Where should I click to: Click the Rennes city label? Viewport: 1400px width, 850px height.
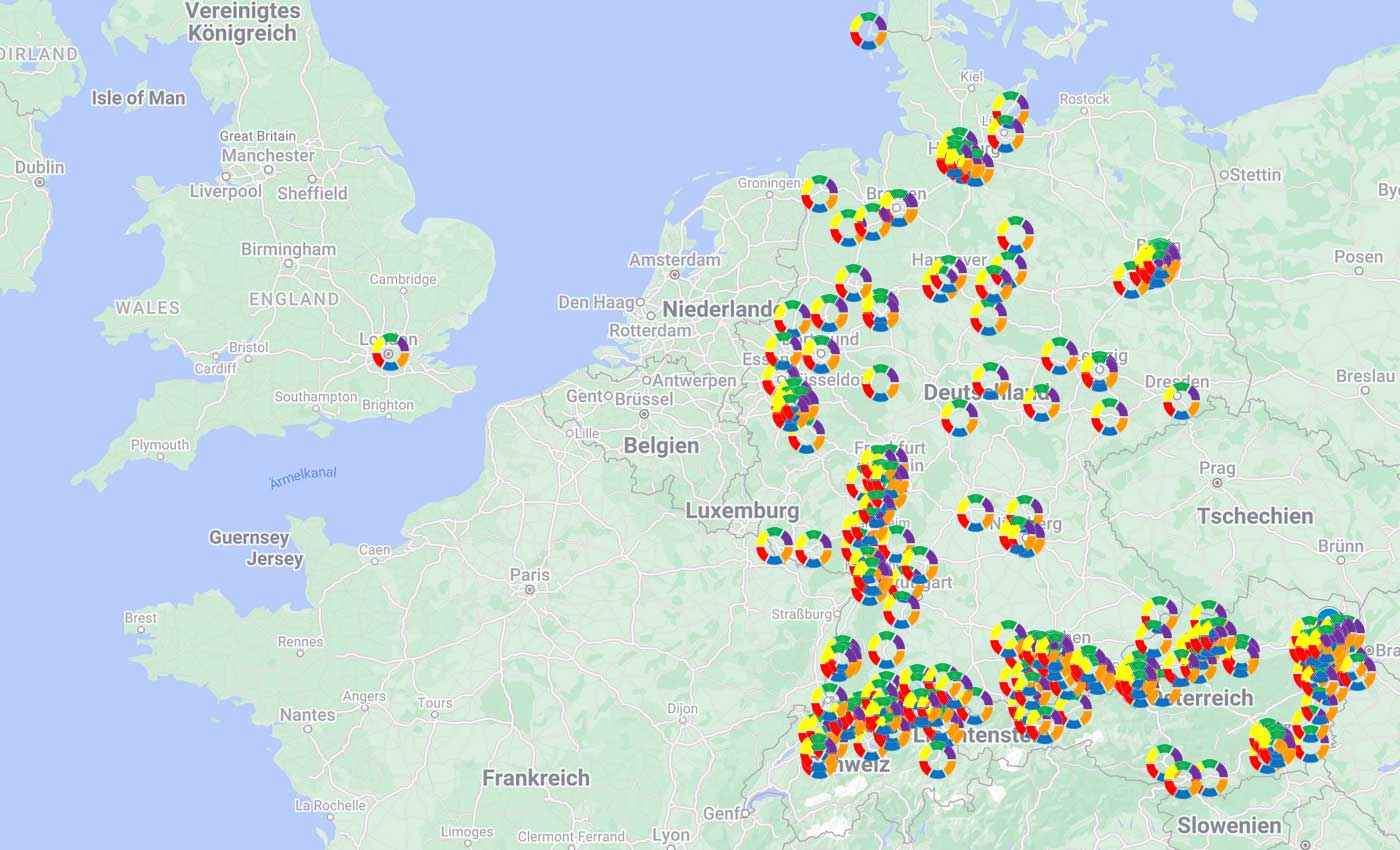(300, 642)
